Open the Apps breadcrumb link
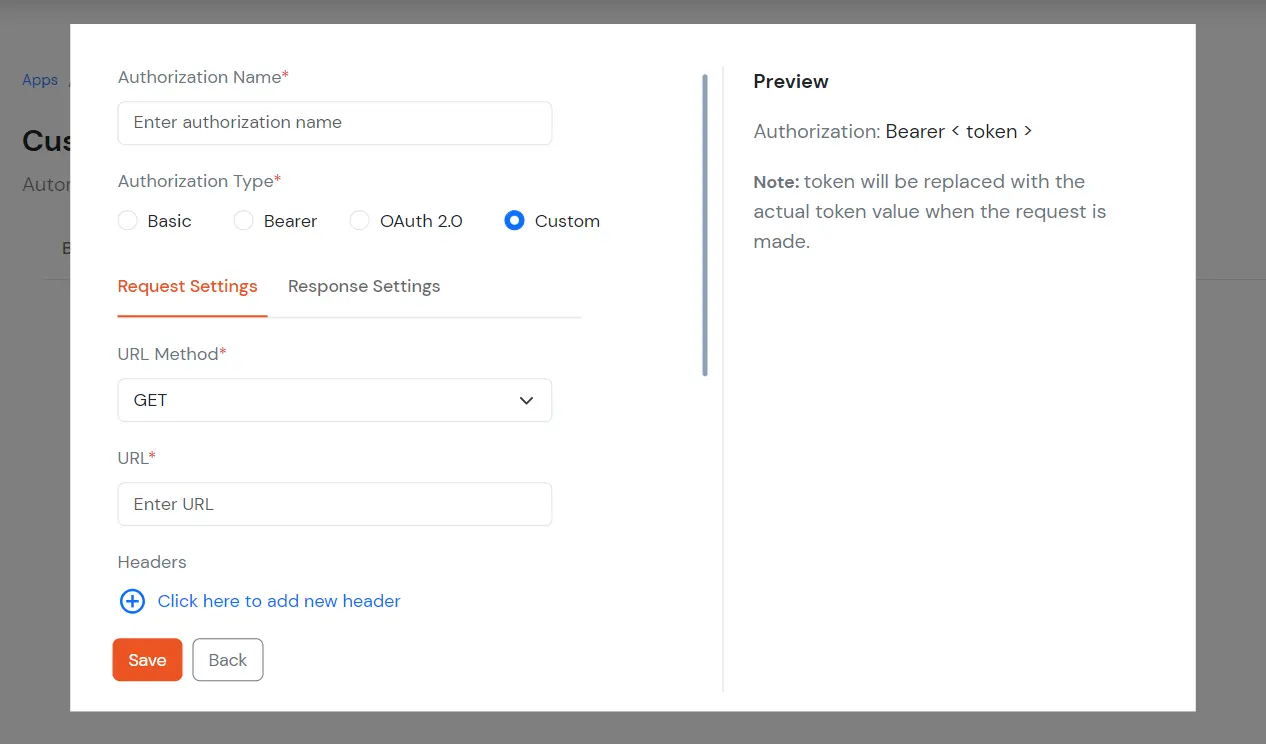 [39, 79]
